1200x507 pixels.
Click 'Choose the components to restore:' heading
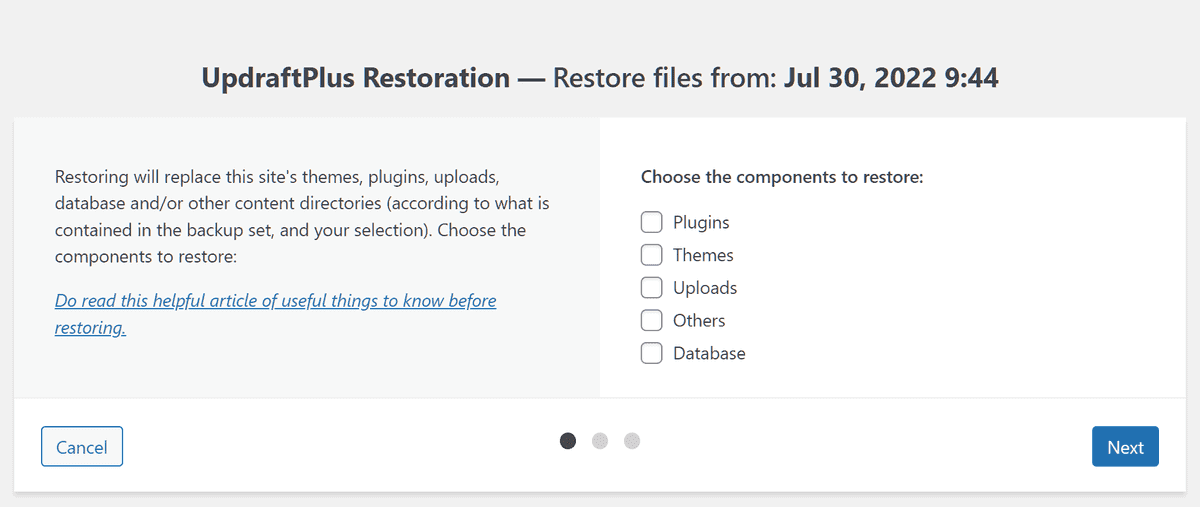781,177
